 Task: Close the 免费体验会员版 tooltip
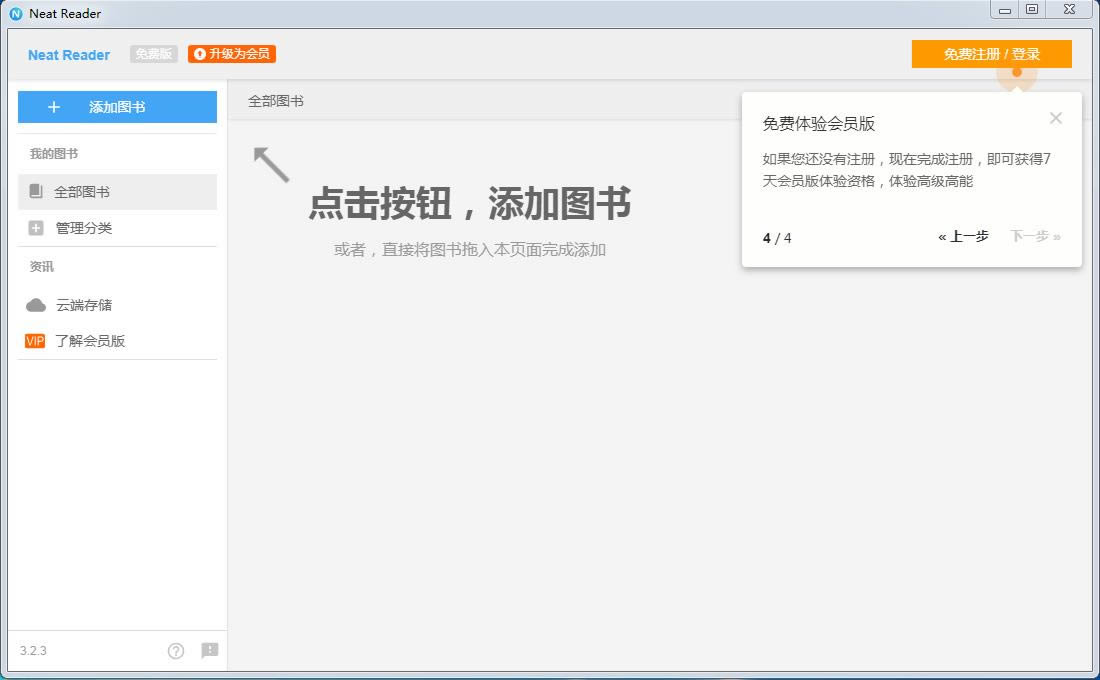(x=1055, y=118)
